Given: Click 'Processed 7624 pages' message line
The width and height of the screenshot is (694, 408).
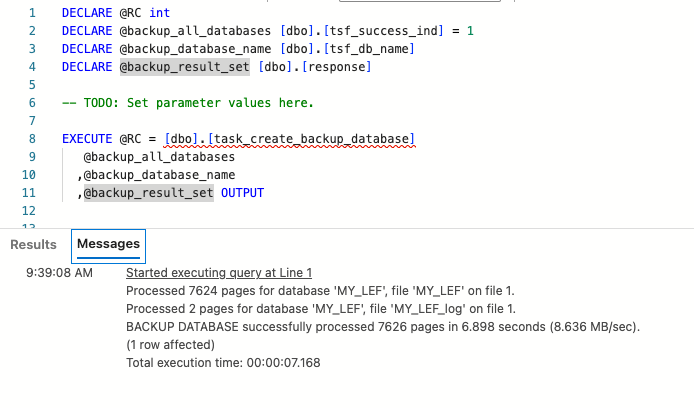Looking at the screenshot, I should (x=320, y=291).
